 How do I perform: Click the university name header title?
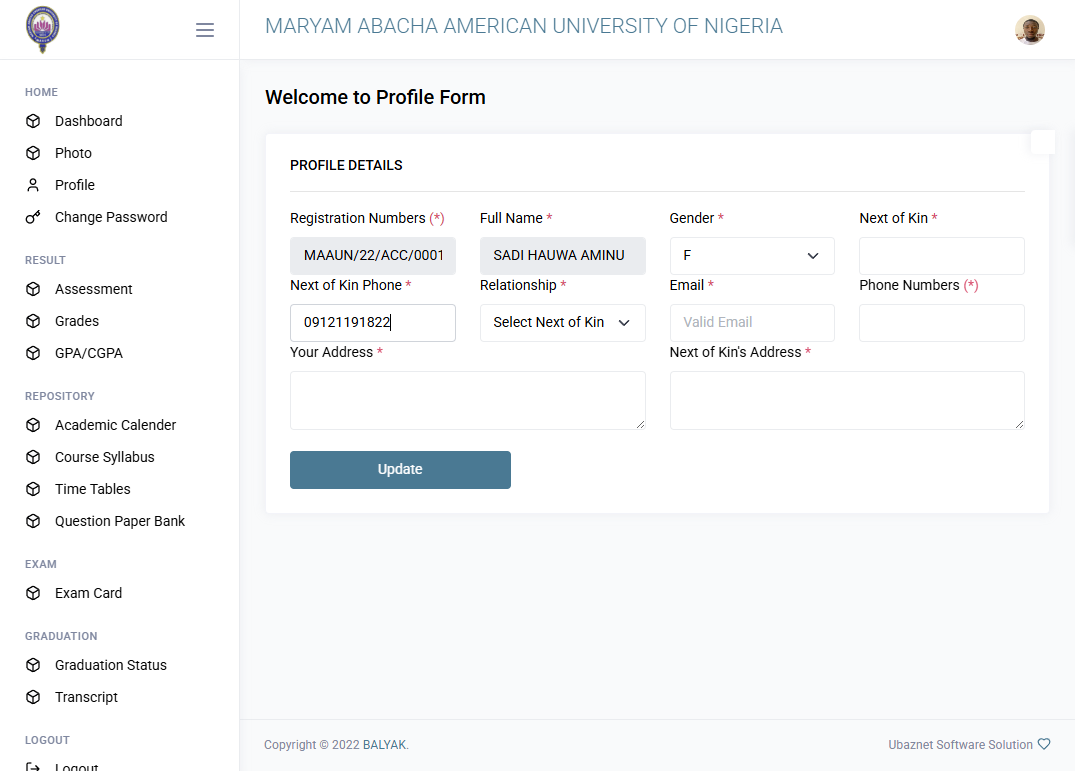[524, 26]
